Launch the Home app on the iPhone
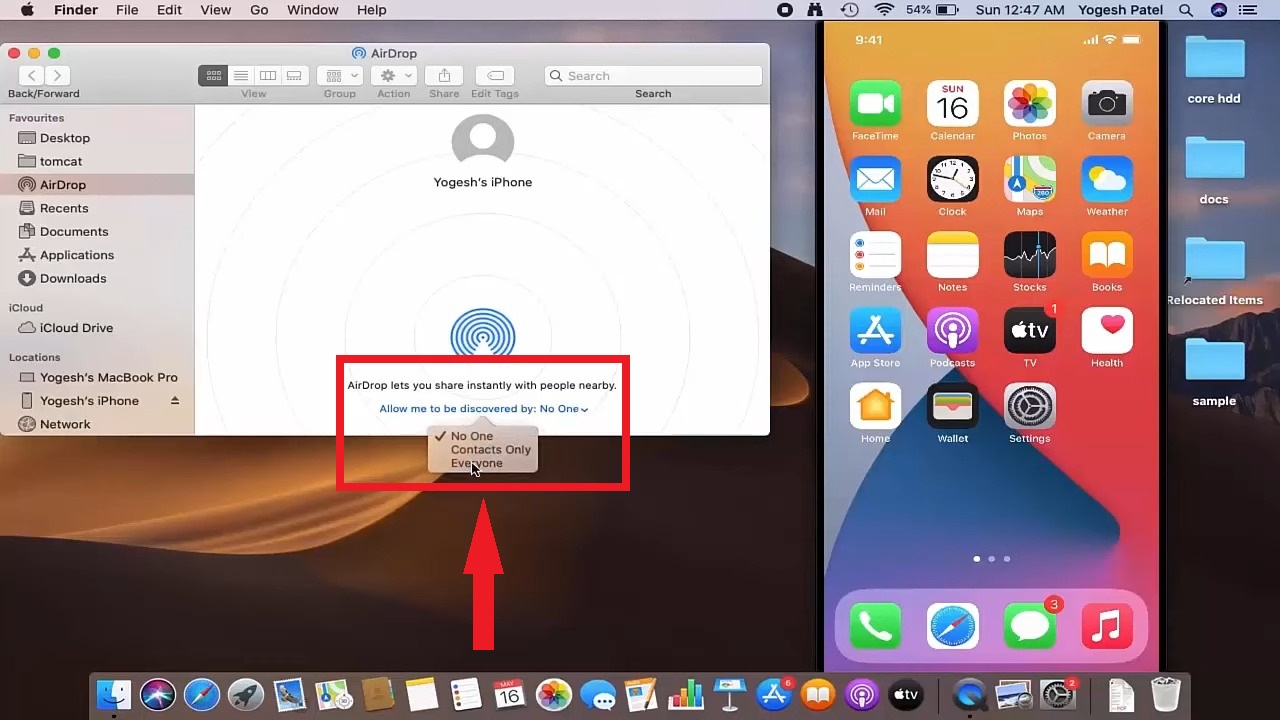Viewport: 1280px width, 720px height. tap(875, 407)
